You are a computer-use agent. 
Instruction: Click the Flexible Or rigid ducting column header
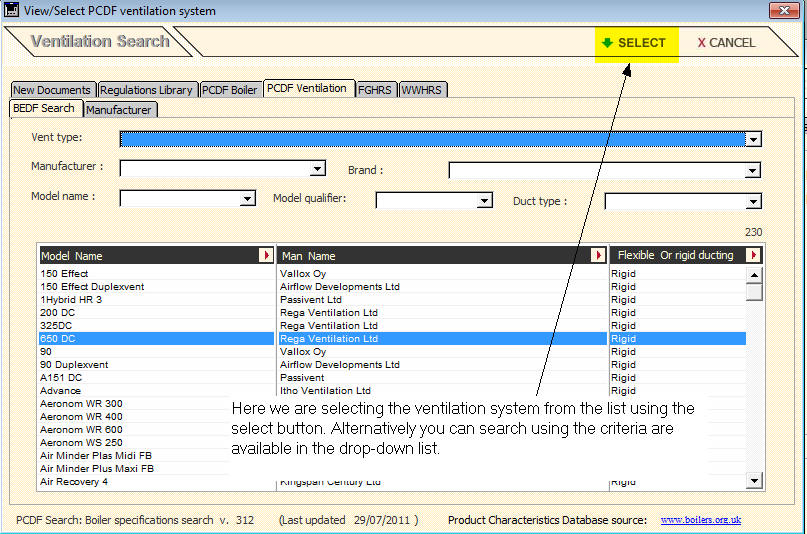686,256
